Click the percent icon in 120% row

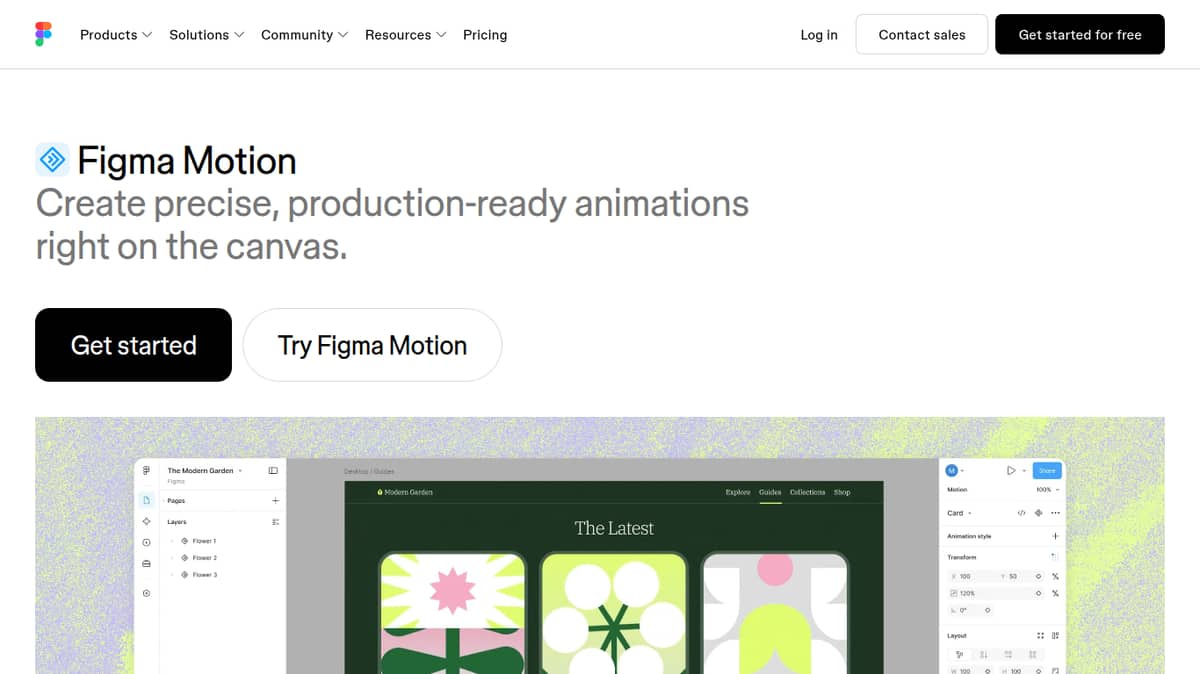[1055, 594]
